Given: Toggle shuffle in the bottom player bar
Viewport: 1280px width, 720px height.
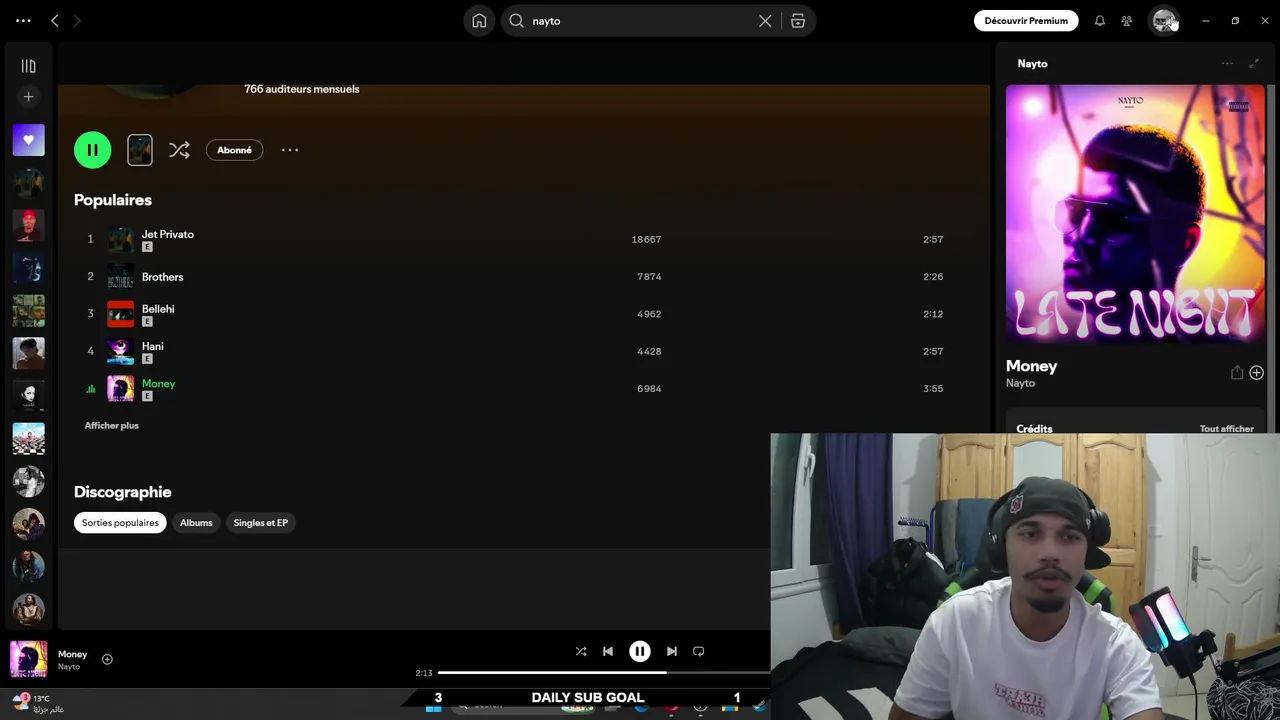Looking at the screenshot, I should click(581, 651).
